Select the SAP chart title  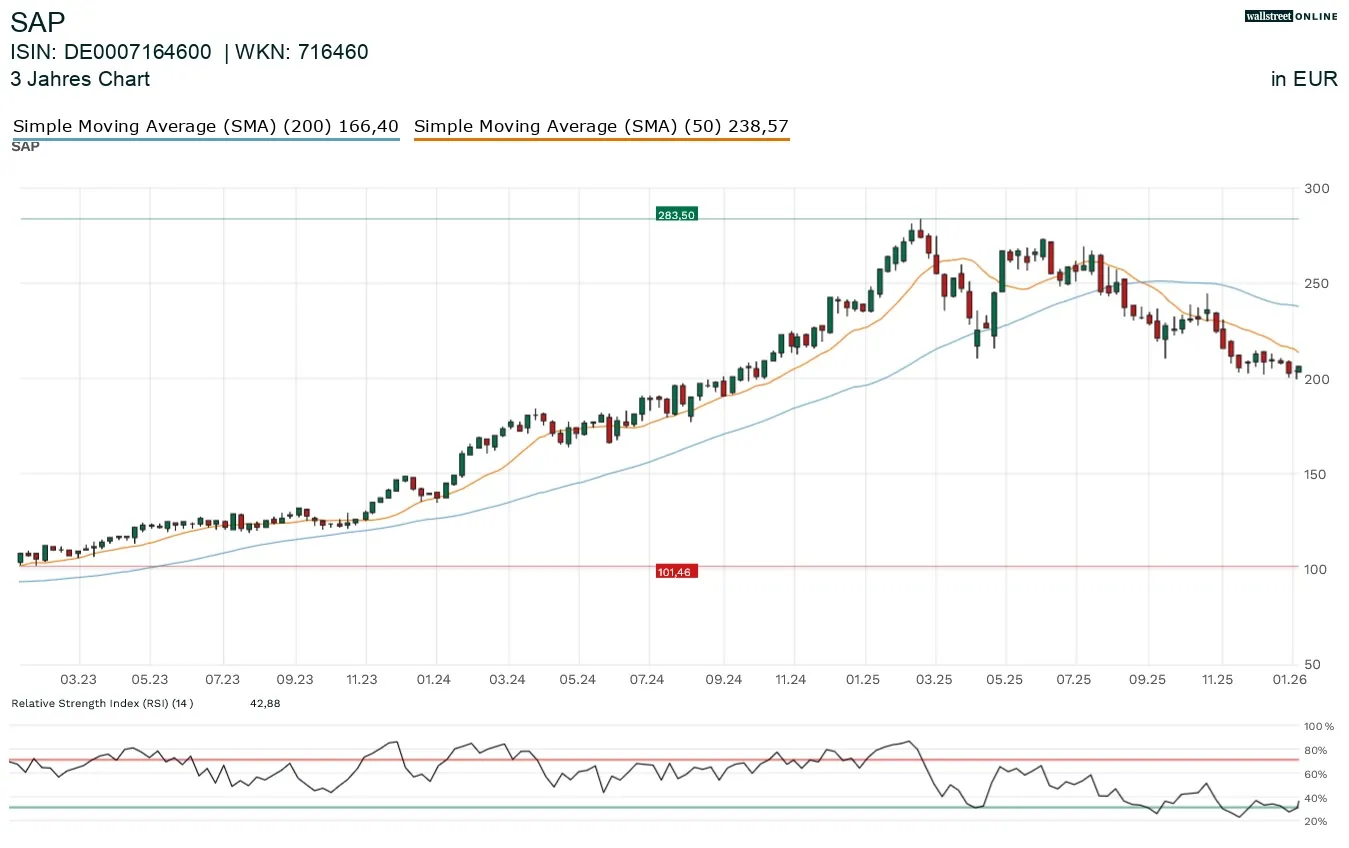pos(37,22)
